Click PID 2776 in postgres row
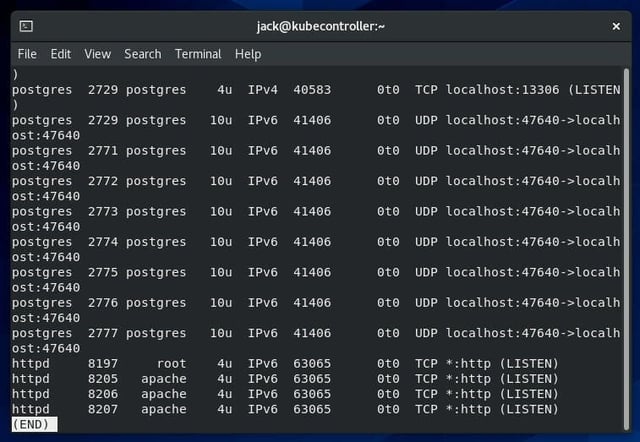Screen dimensions: 640x442 point(103,302)
